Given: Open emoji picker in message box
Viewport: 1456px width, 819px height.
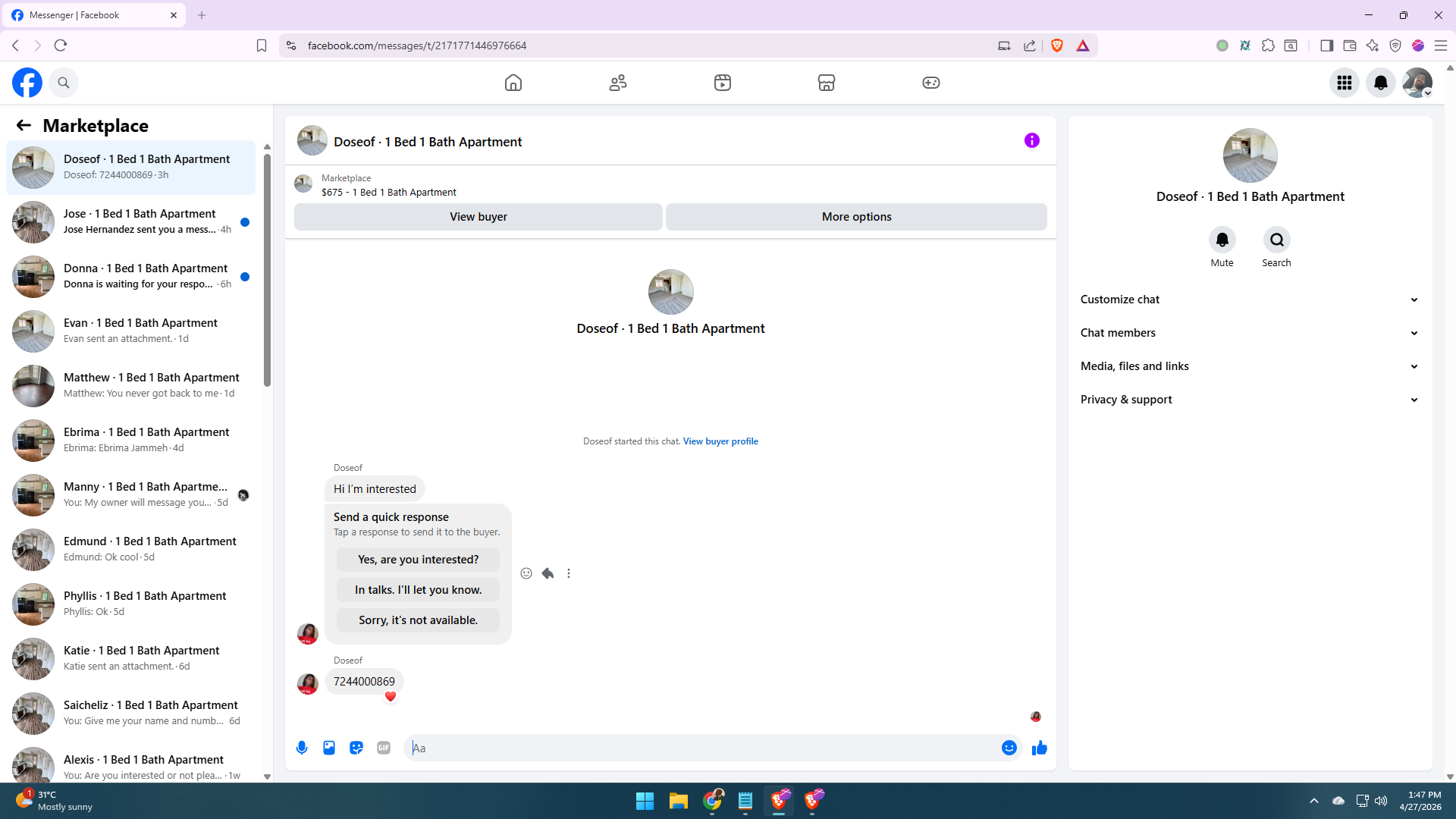Looking at the screenshot, I should pos(1009,748).
